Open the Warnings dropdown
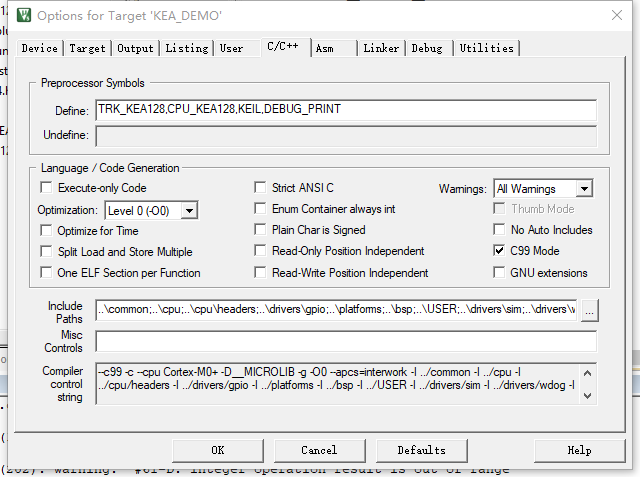The image size is (640, 477). [584, 189]
